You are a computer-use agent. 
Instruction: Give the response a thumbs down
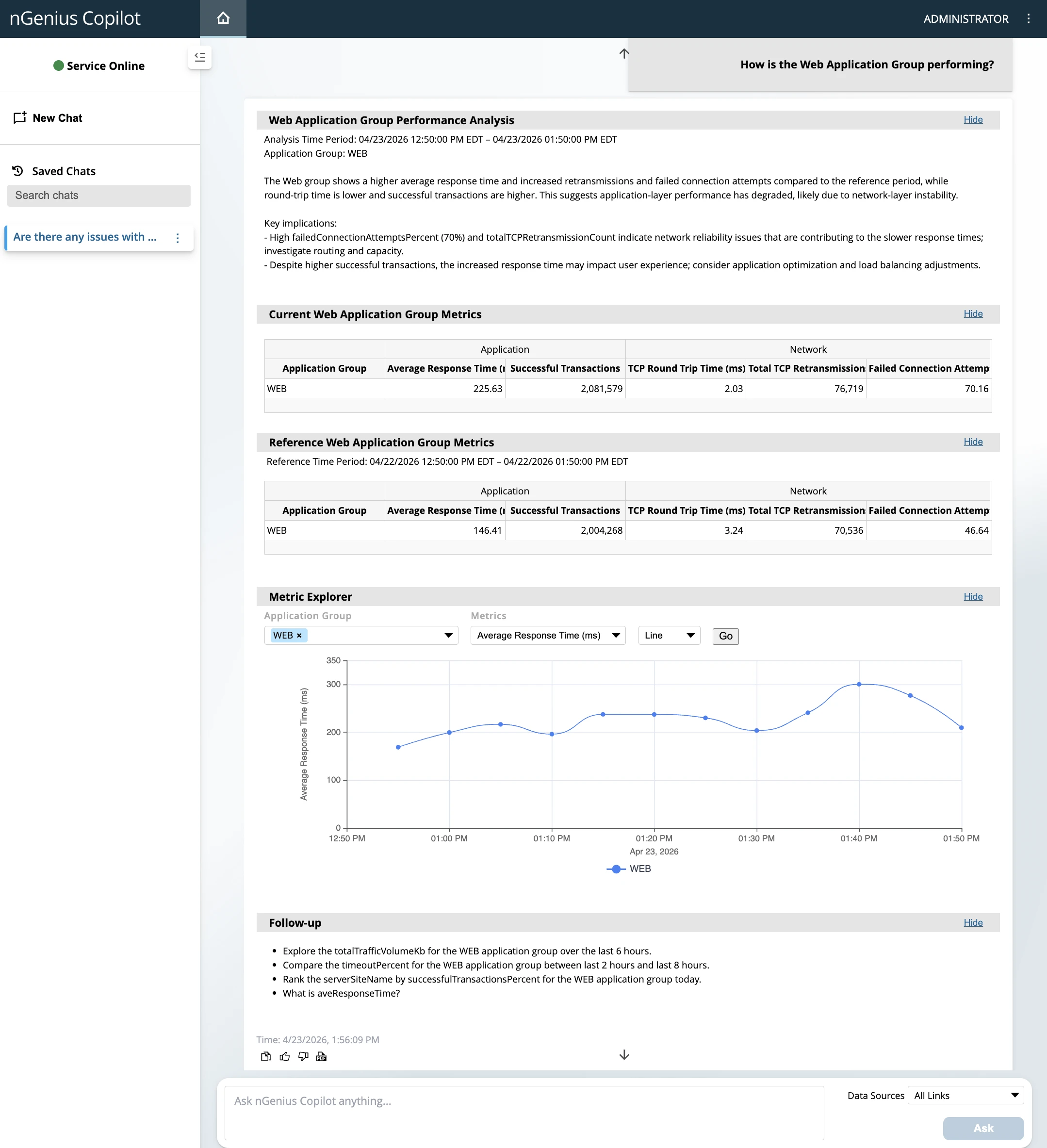coord(303,1057)
